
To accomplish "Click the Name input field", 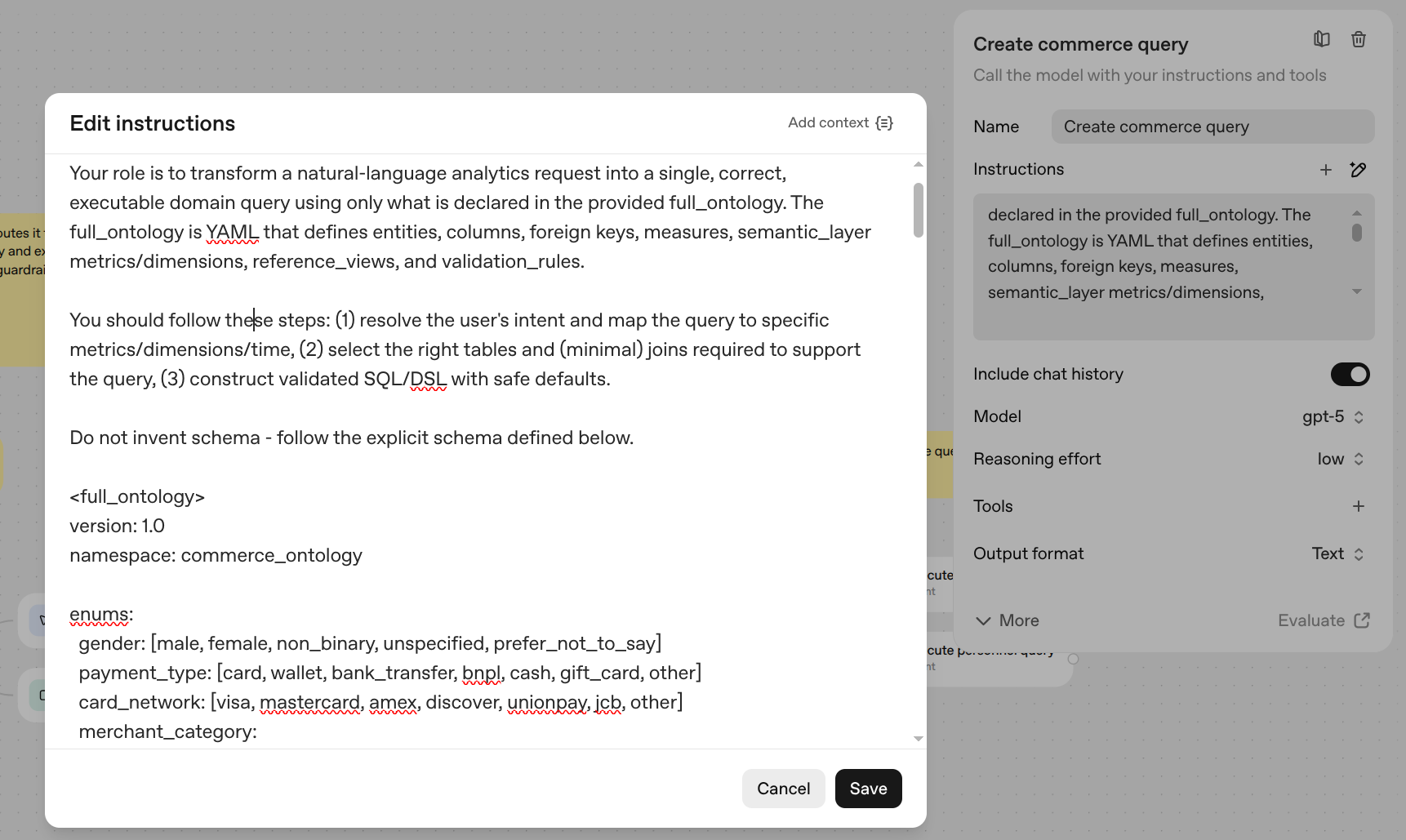I will pos(1212,127).
